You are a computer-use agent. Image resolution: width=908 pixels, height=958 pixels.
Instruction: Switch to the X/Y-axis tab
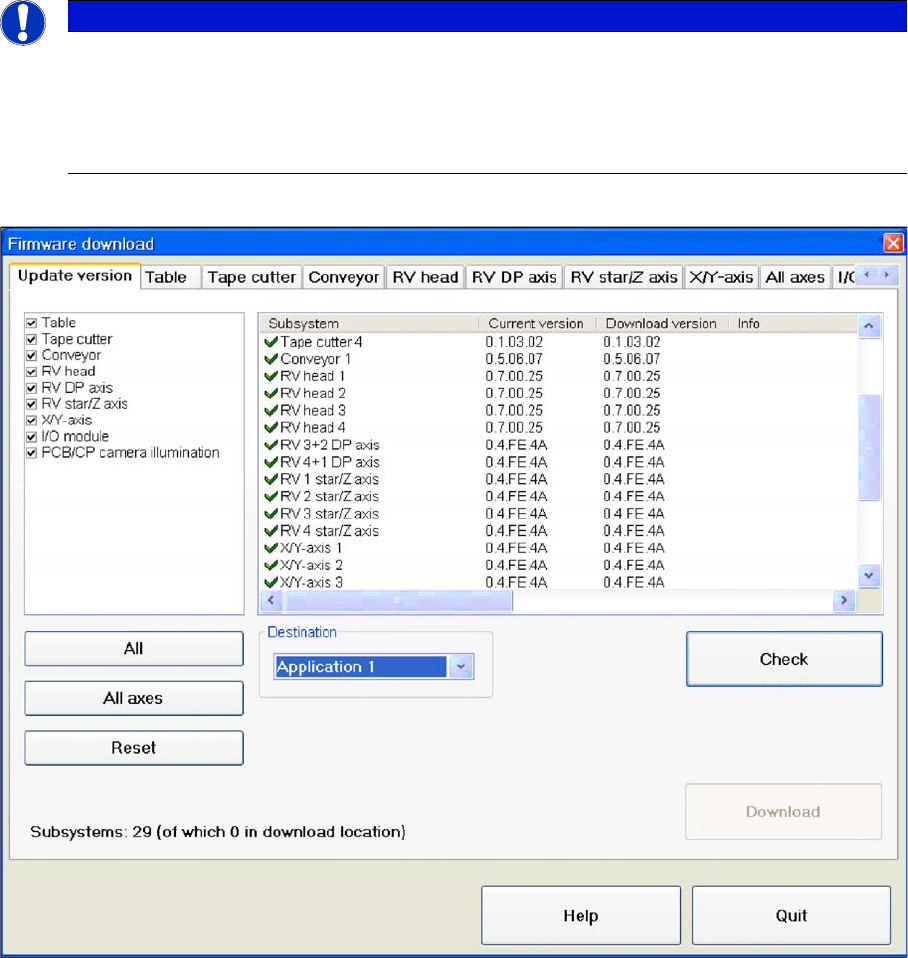[x=721, y=277]
